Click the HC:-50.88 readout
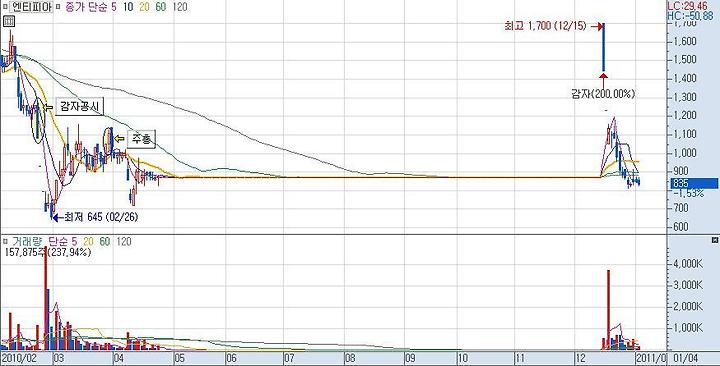Image resolution: width=720 pixels, height=366 pixels. (x=691, y=16)
